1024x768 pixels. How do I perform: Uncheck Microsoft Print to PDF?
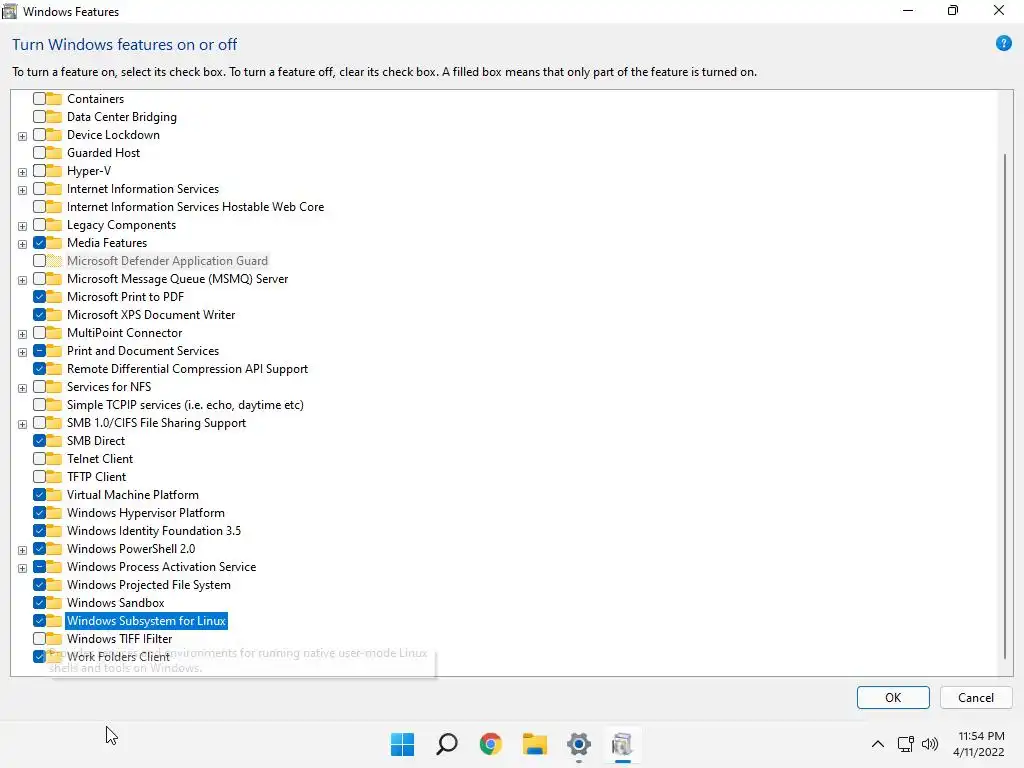tap(39, 296)
